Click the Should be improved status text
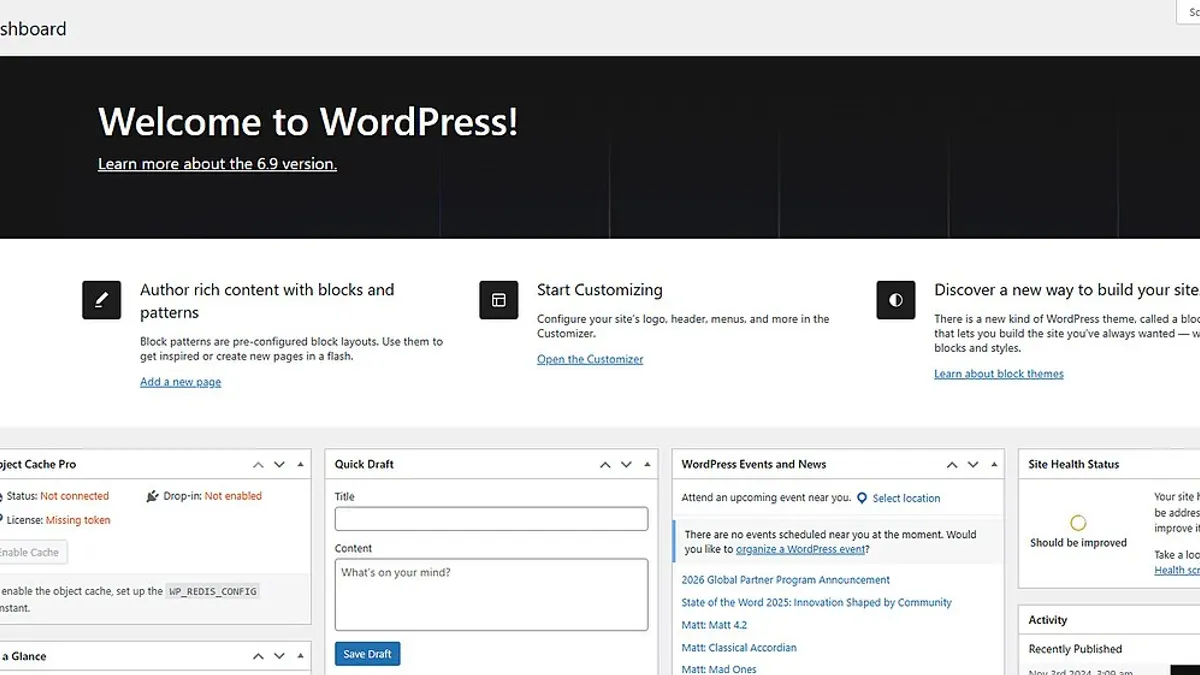The height and width of the screenshot is (675, 1200). 1078,543
